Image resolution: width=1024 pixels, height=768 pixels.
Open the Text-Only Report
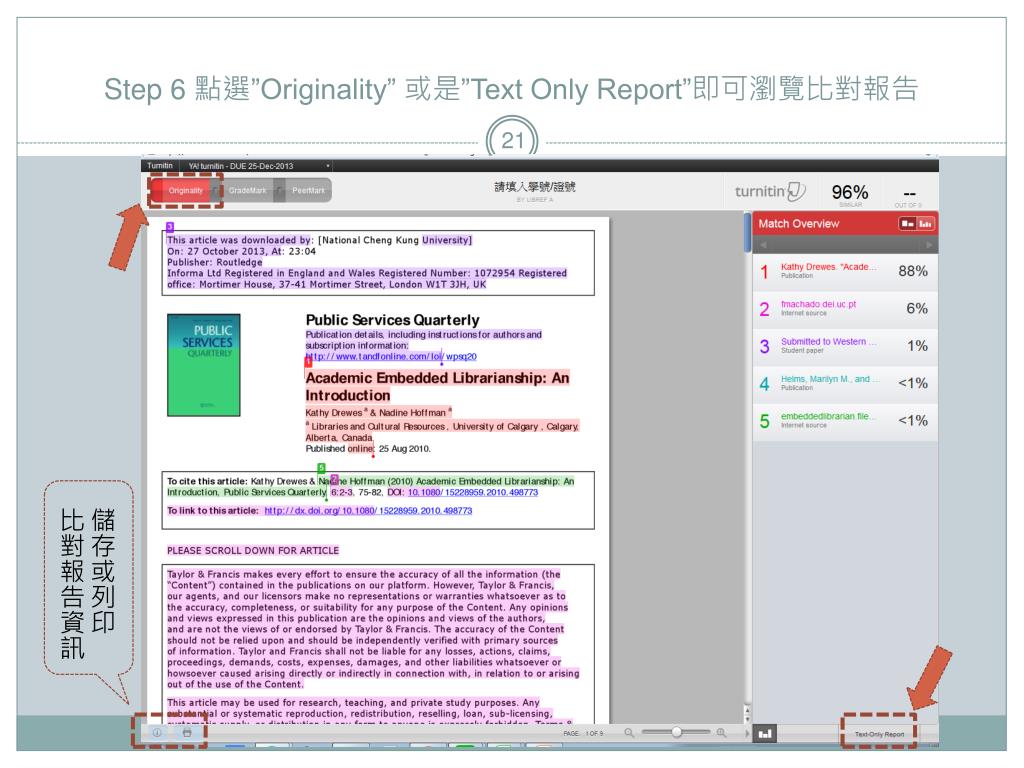click(x=879, y=734)
